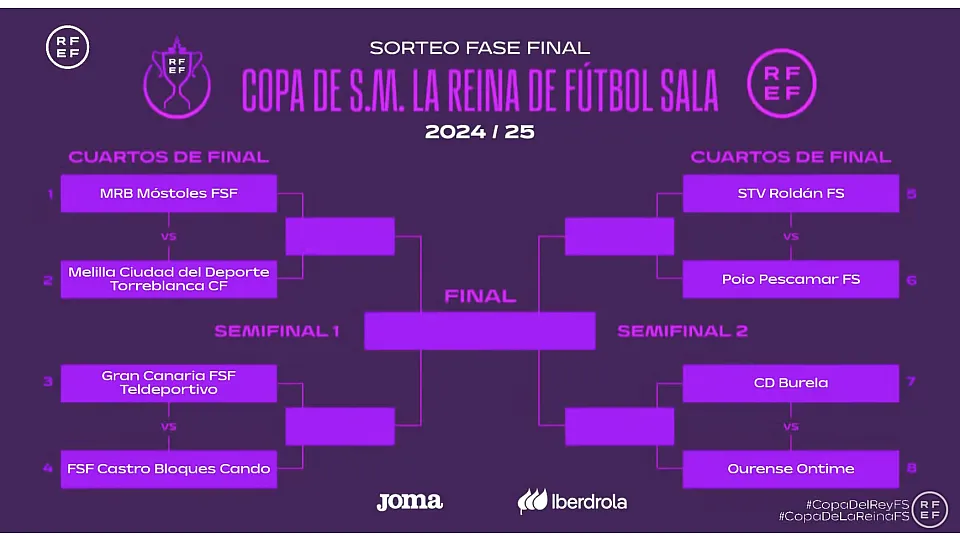Select the Gran Canaria FSF Teldeportivo box
Image resolution: width=960 pixels, height=540 pixels.
pyautogui.click(x=168, y=383)
